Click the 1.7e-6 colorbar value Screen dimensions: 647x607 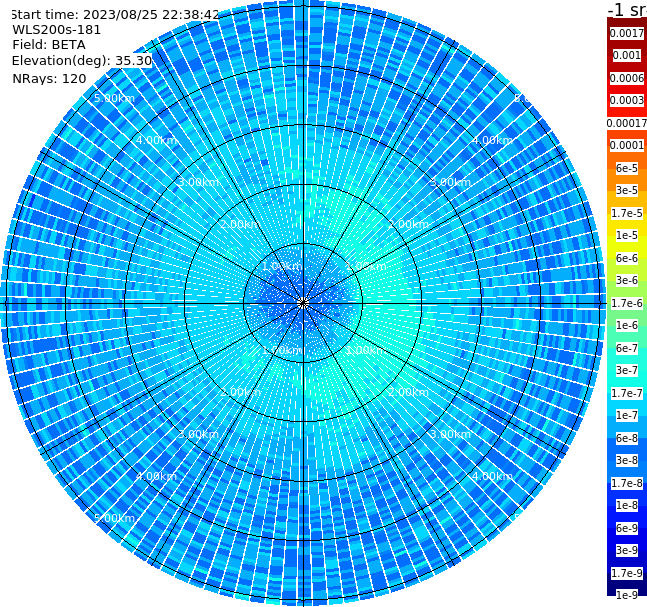pos(627,303)
